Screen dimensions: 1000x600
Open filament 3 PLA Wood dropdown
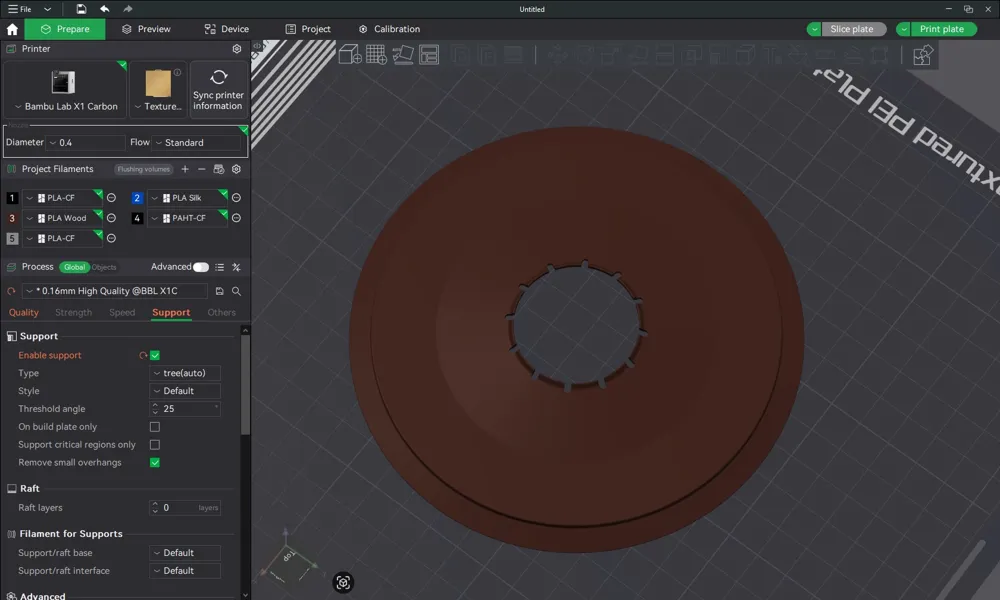coord(62,218)
